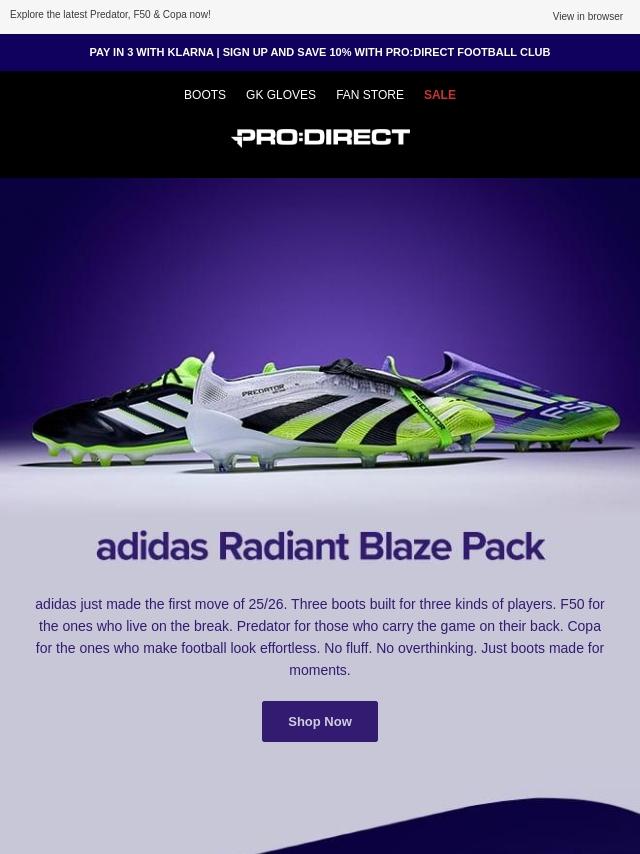The image size is (640, 854).
Task: Click the Pay in 3 with Klarna text
Action: pyautogui.click(x=151, y=52)
